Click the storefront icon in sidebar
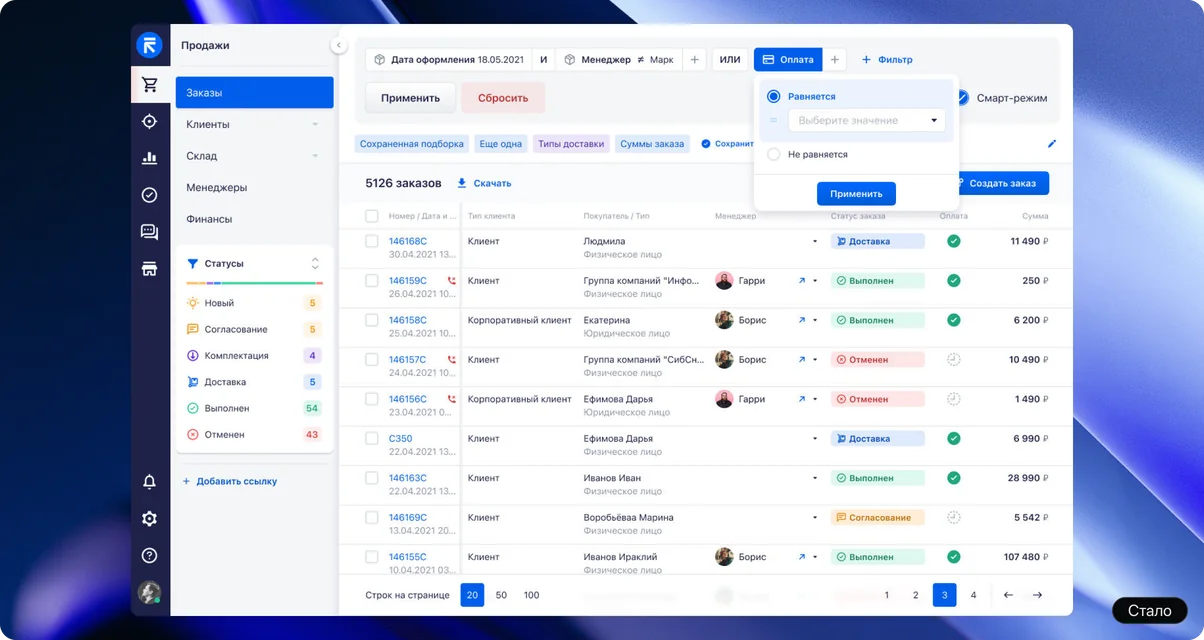 coord(150,268)
